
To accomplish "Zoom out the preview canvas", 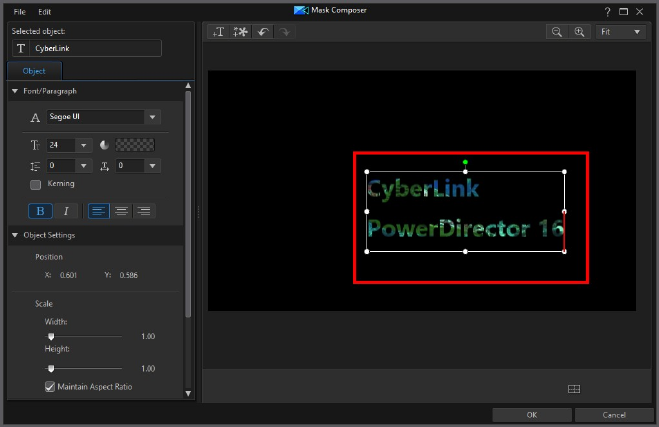I will click(557, 32).
